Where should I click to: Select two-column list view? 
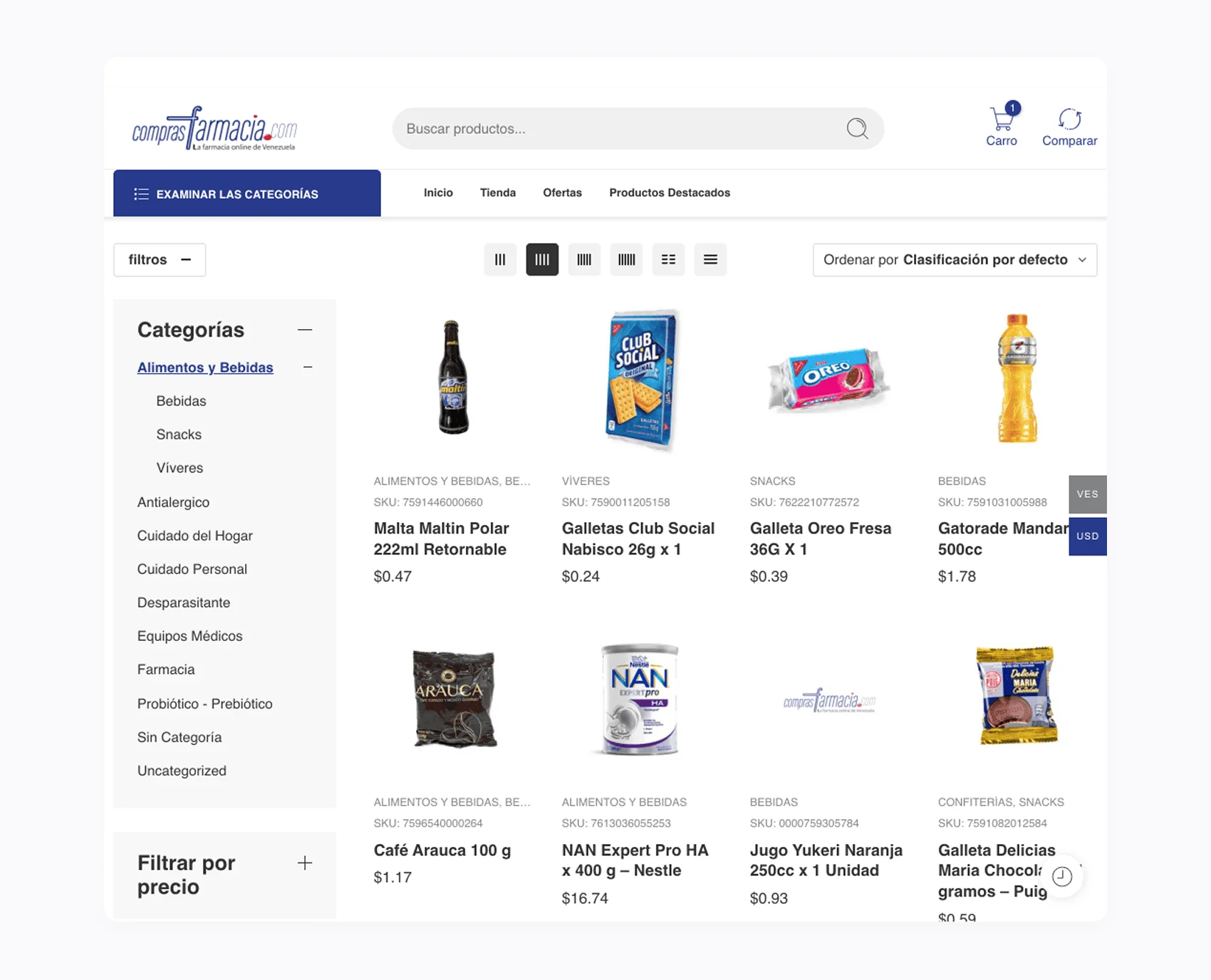[668, 259]
